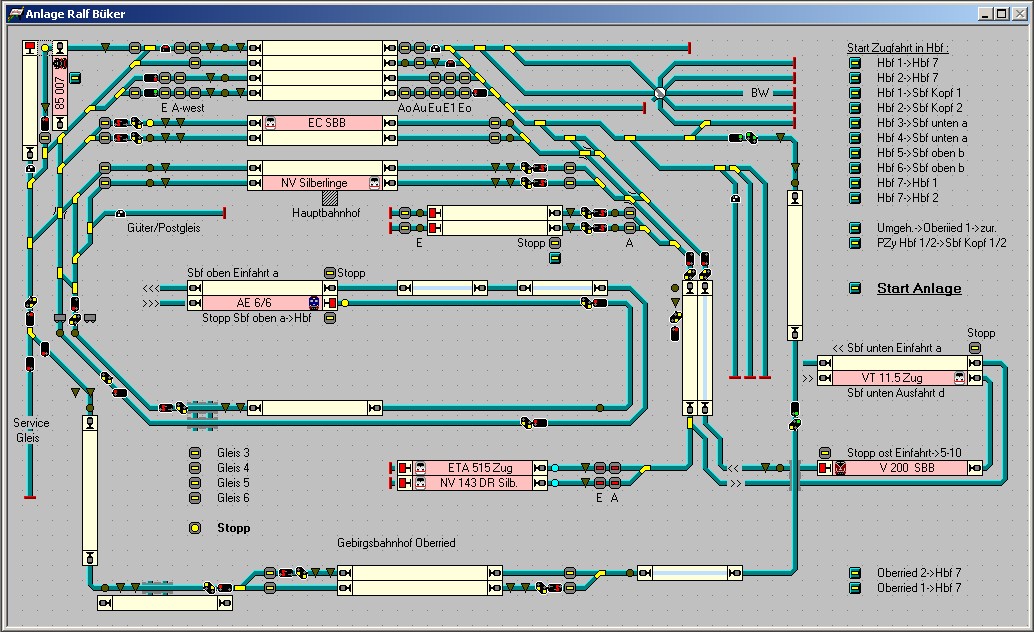Start route Hbf 3->Sbf unten a
The height and width of the screenshot is (632, 1034).
click(855, 123)
